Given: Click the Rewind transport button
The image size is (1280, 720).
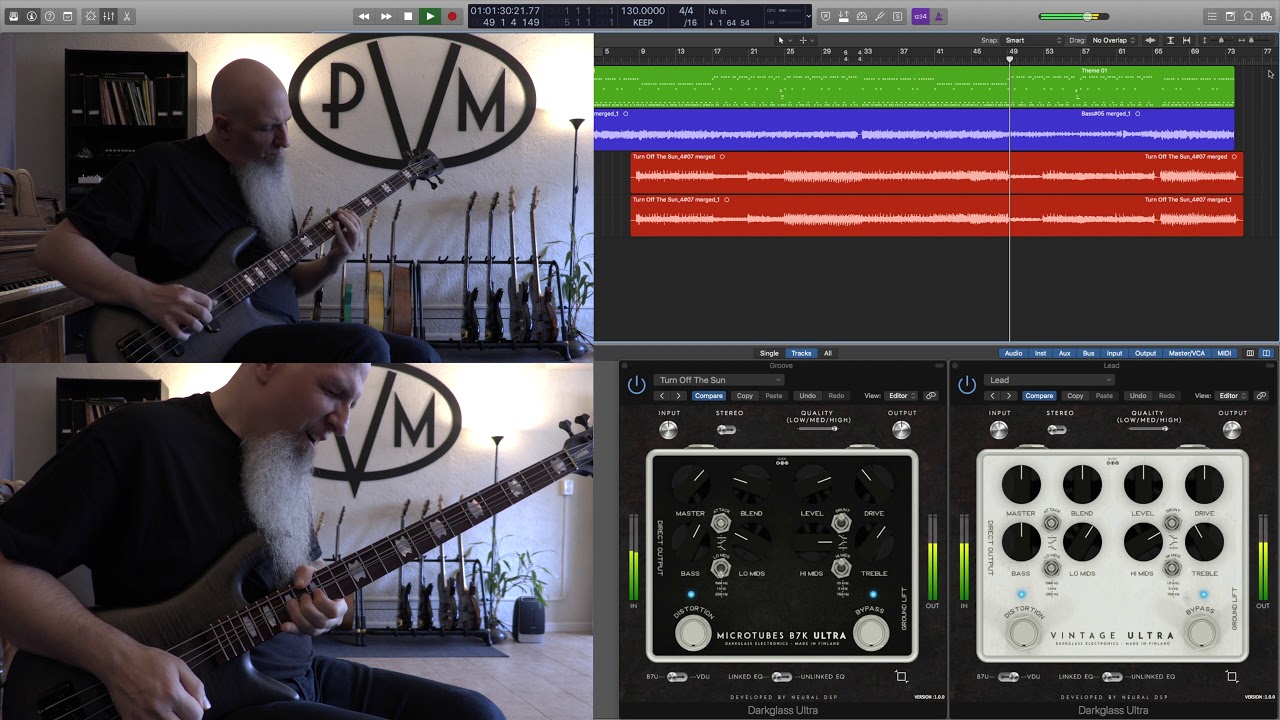Looking at the screenshot, I should coord(364,16).
